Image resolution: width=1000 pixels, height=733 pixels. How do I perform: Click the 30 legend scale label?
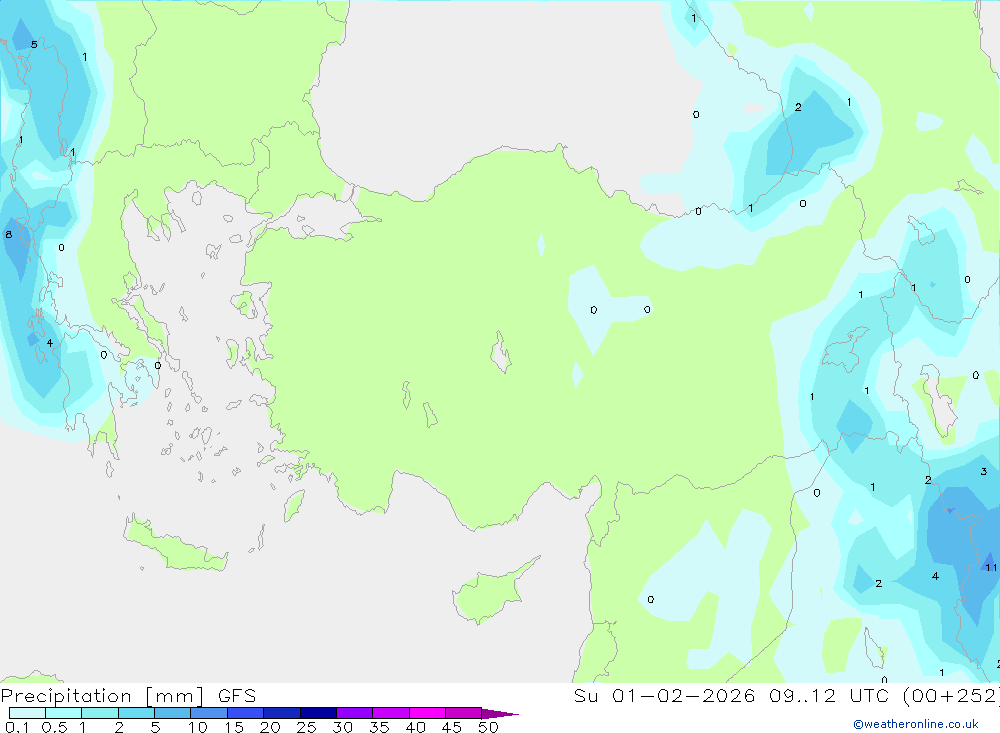point(342,727)
